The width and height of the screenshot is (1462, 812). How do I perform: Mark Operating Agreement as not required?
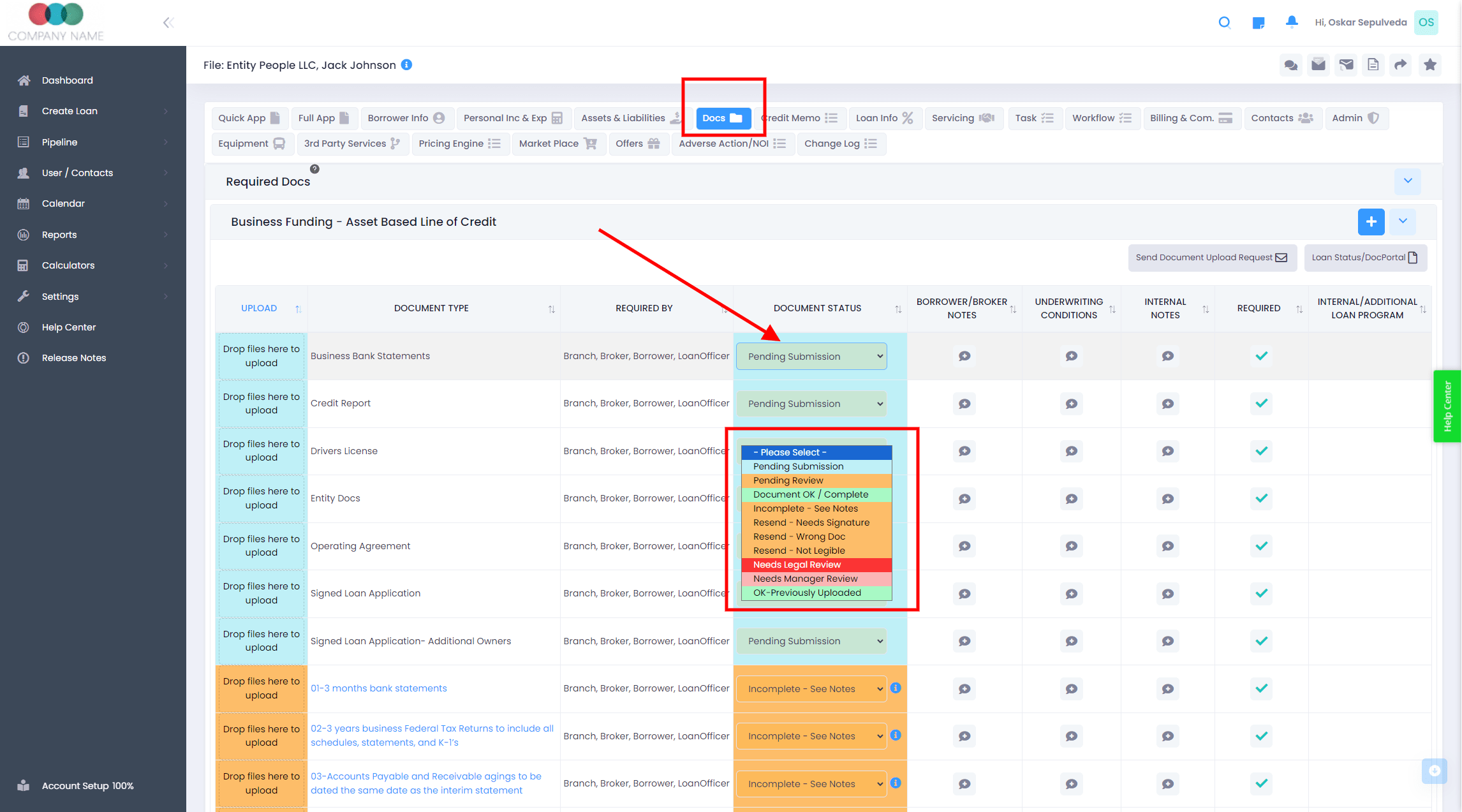pyautogui.click(x=1261, y=546)
